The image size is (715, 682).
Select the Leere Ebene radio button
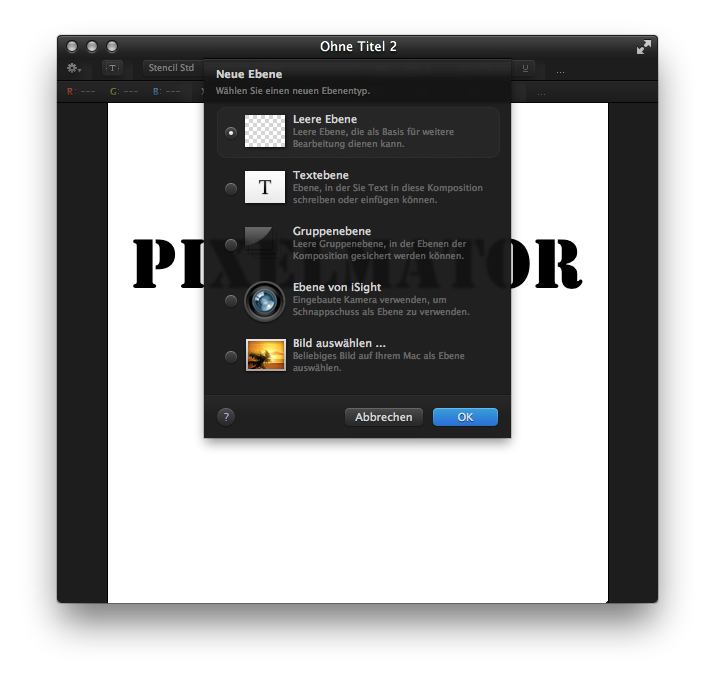[x=231, y=132]
